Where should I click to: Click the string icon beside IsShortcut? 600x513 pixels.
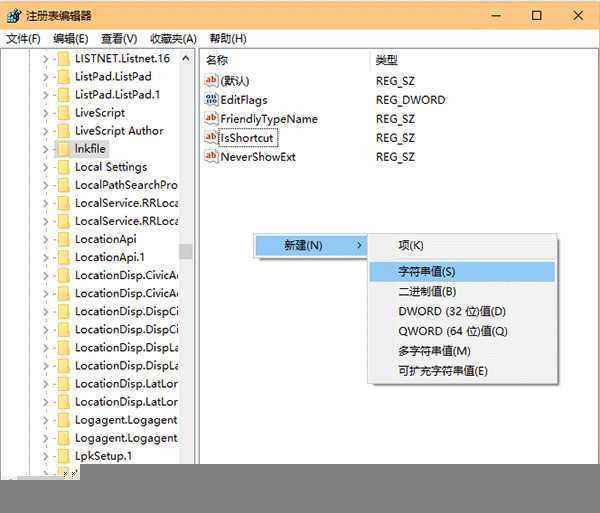[x=211, y=138]
